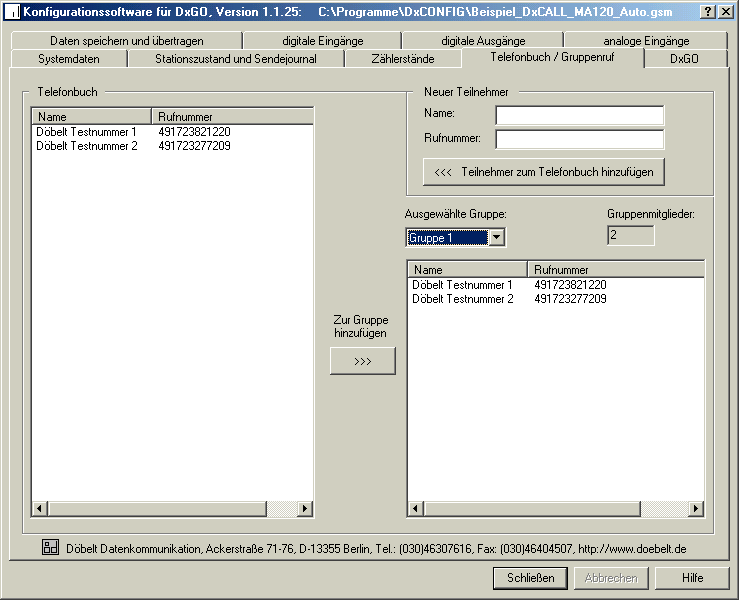
Task: Open the Systemdaten tab
Action: 69,58
